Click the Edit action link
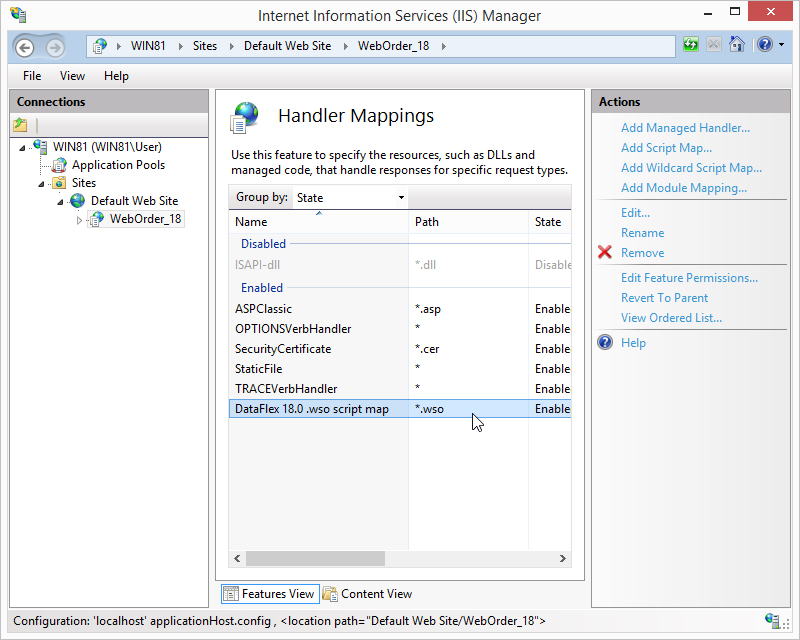The height and width of the screenshot is (640, 800). tap(635, 212)
